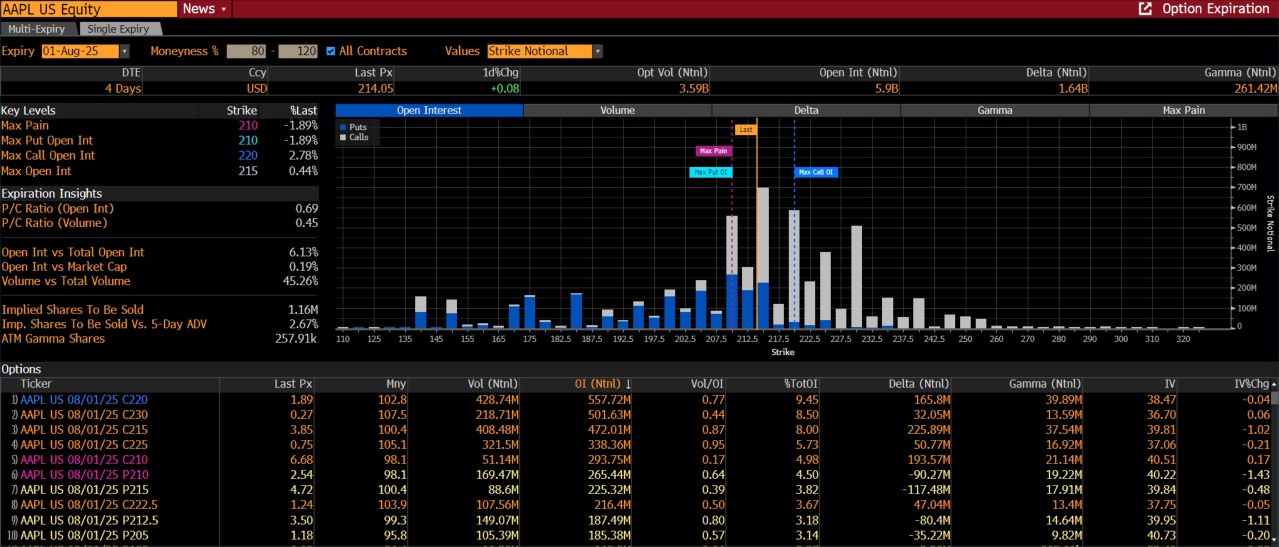
Task: Click the Opt Vol (Ntnl) 3.59B value
Action: pos(694,88)
